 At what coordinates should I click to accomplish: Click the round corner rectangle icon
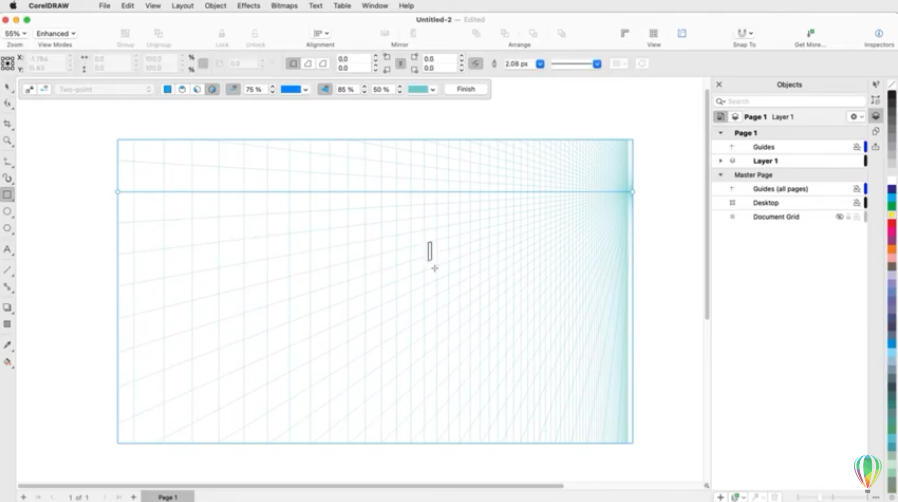(293, 64)
